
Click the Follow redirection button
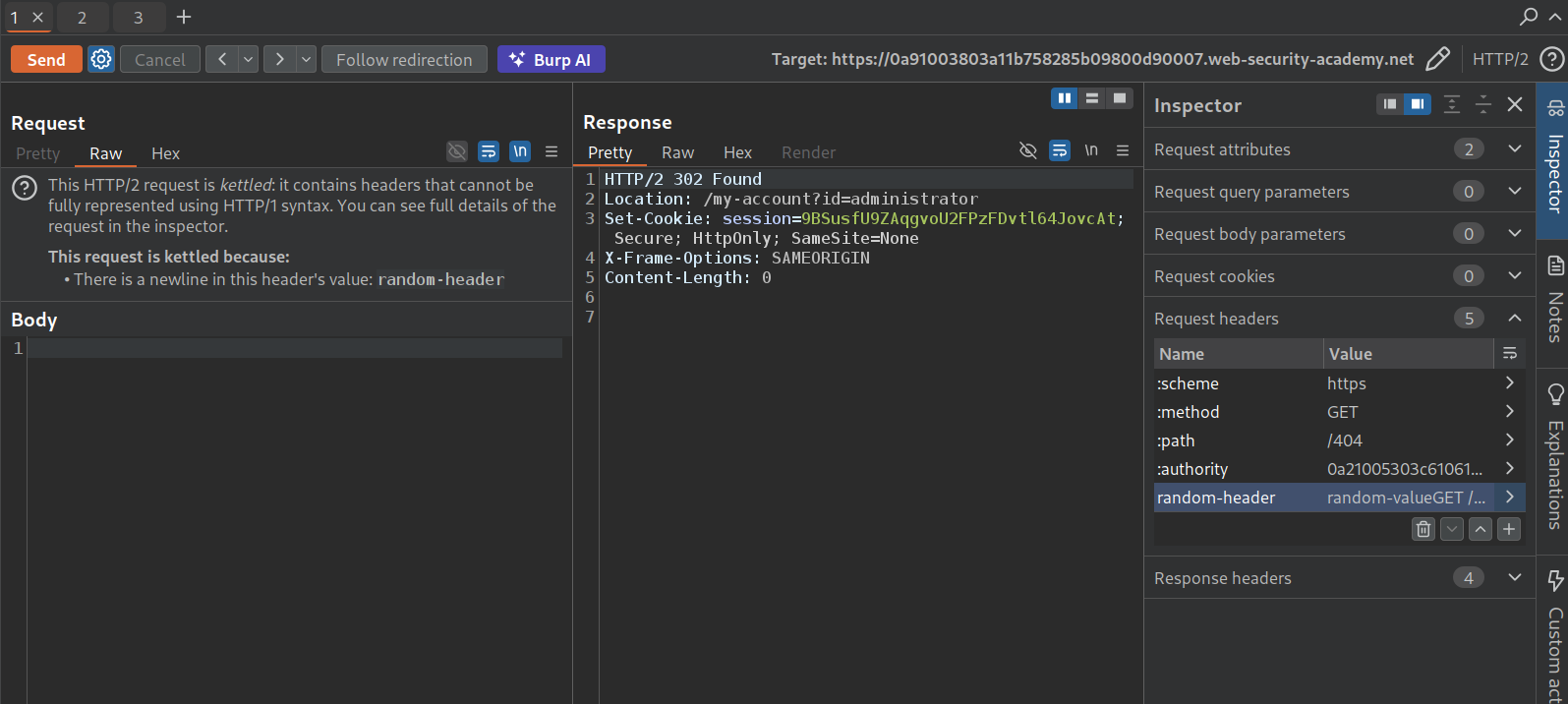(404, 59)
